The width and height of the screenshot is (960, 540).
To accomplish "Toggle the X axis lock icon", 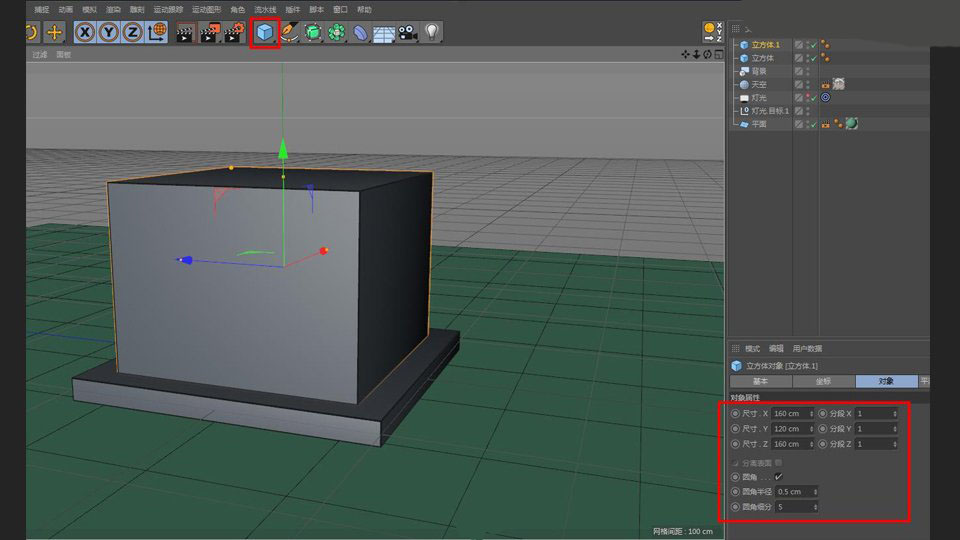I will tap(85, 33).
